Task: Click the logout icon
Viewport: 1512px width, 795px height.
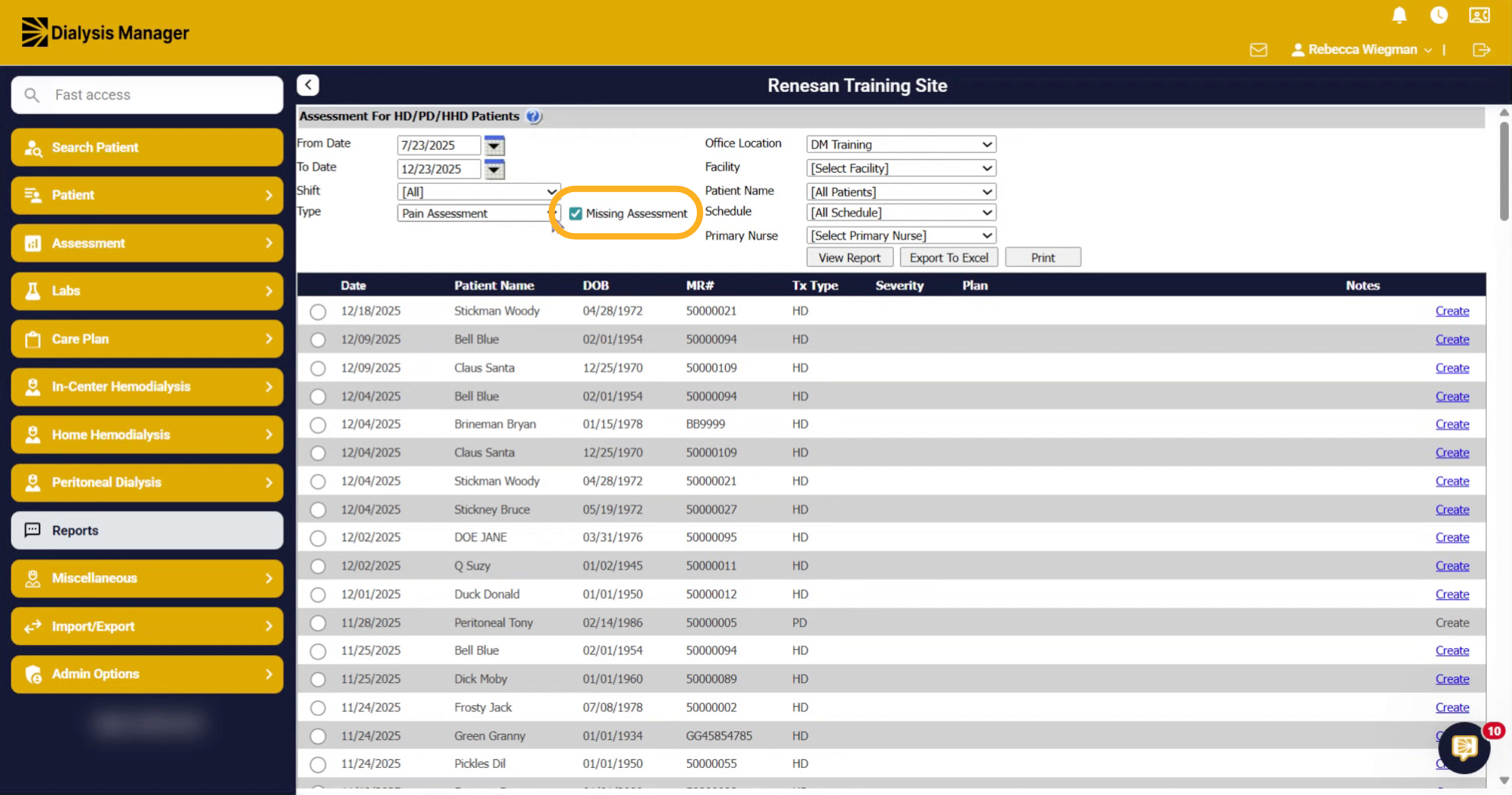Action: point(1481,50)
